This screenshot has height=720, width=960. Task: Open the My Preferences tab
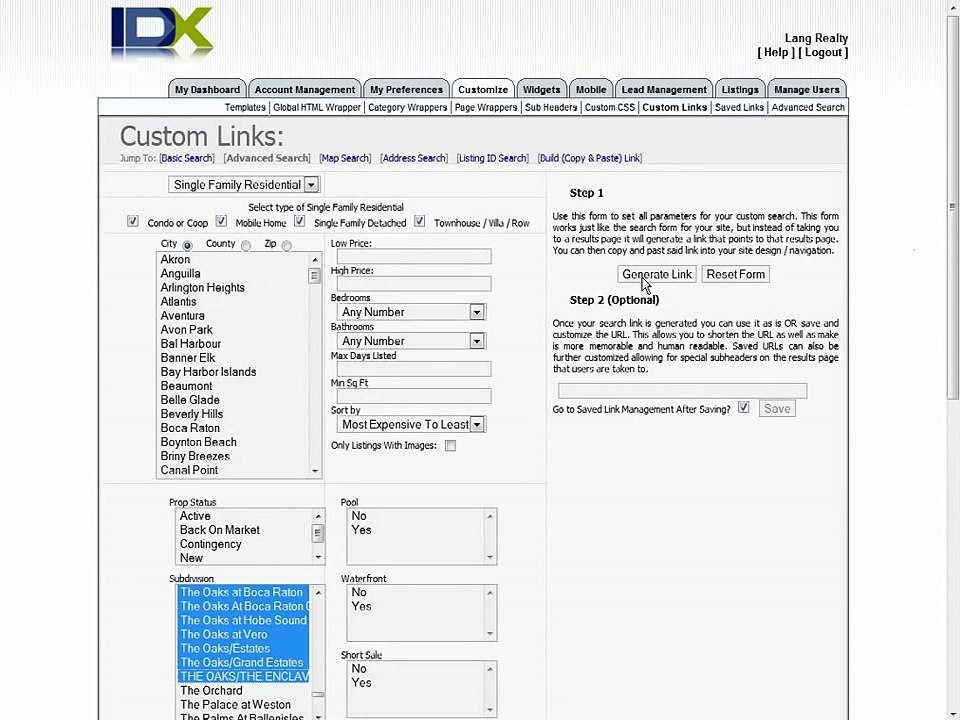[x=407, y=89]
